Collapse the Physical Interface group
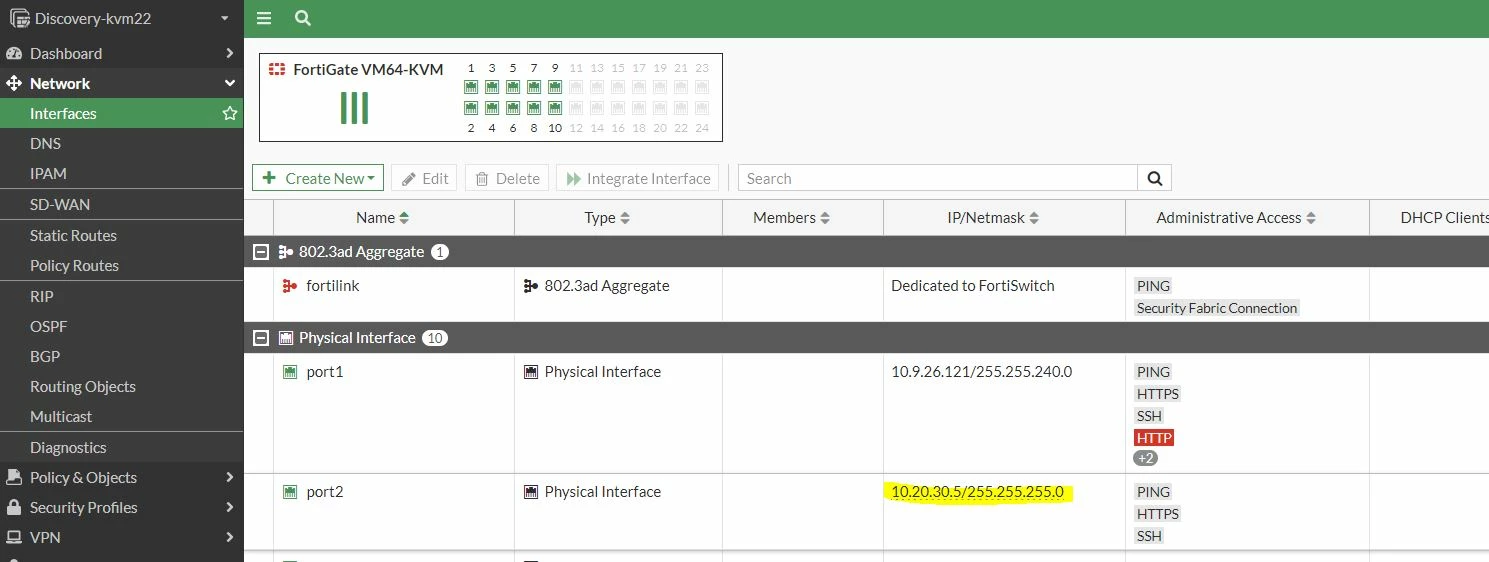The height and width of the screenshot is (562, 1489). coord(261,338)
